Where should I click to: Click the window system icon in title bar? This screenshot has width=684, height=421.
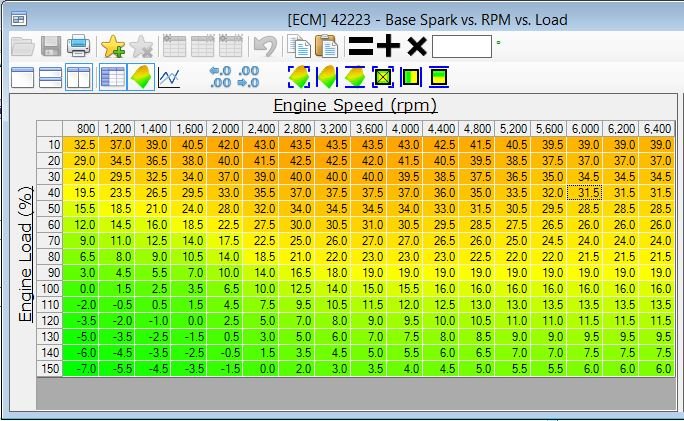tap(19, 19)
